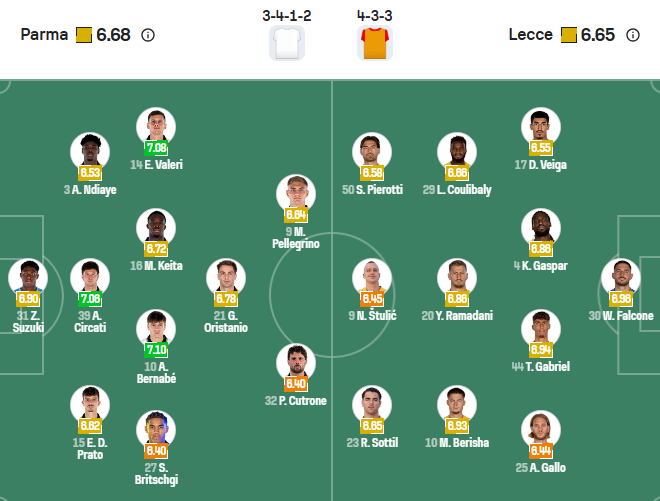Click Parma's yellow 6.68 rating square
This screenshot has width=660, height=501.
pyautogui.click(x=82, y=35)
